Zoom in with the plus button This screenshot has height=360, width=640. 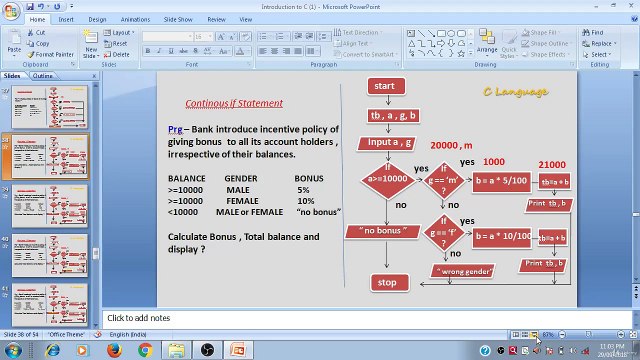point(620,335)
